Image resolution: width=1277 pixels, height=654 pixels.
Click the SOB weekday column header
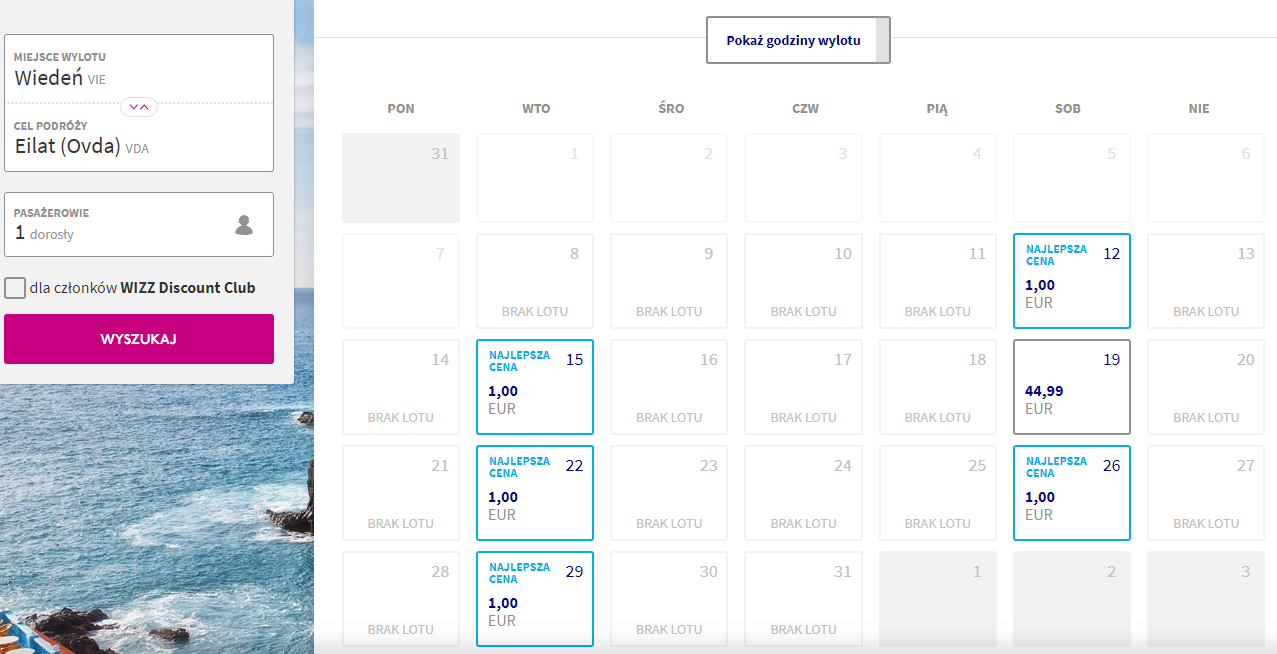click(x=1068, y=109)
